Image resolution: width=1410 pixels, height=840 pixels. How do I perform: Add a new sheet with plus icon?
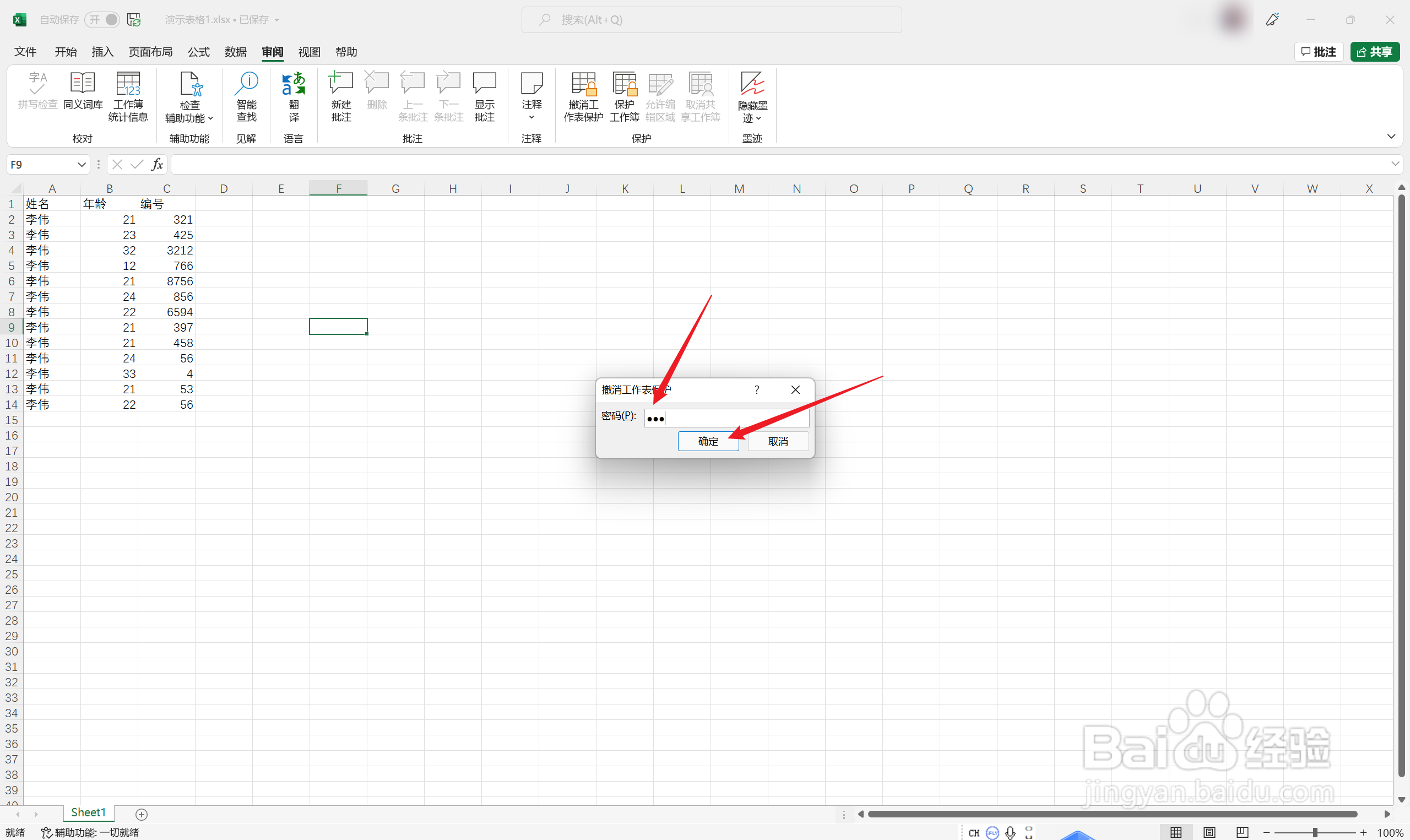142,814
